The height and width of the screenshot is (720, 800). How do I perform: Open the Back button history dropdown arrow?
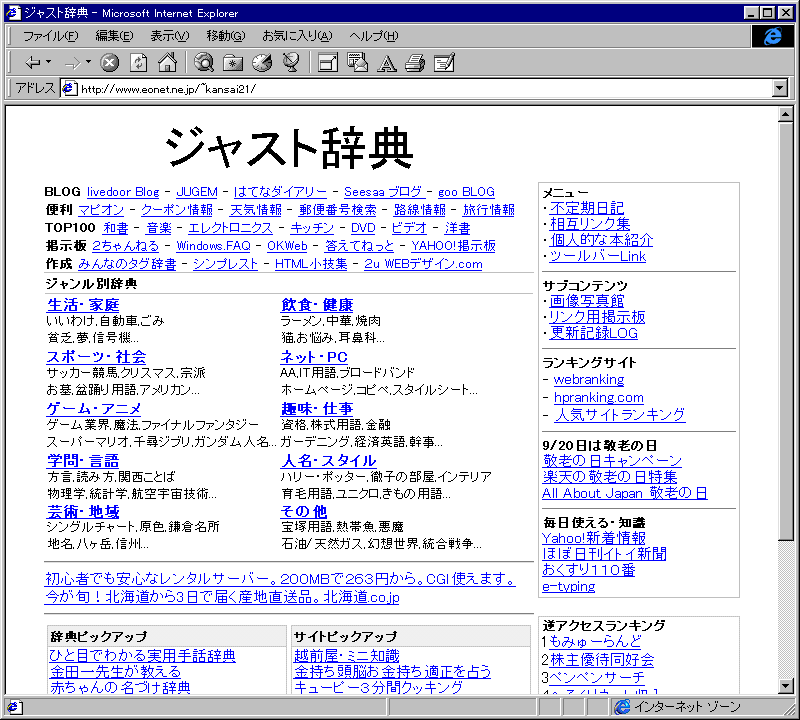click(x=48, y=62)
